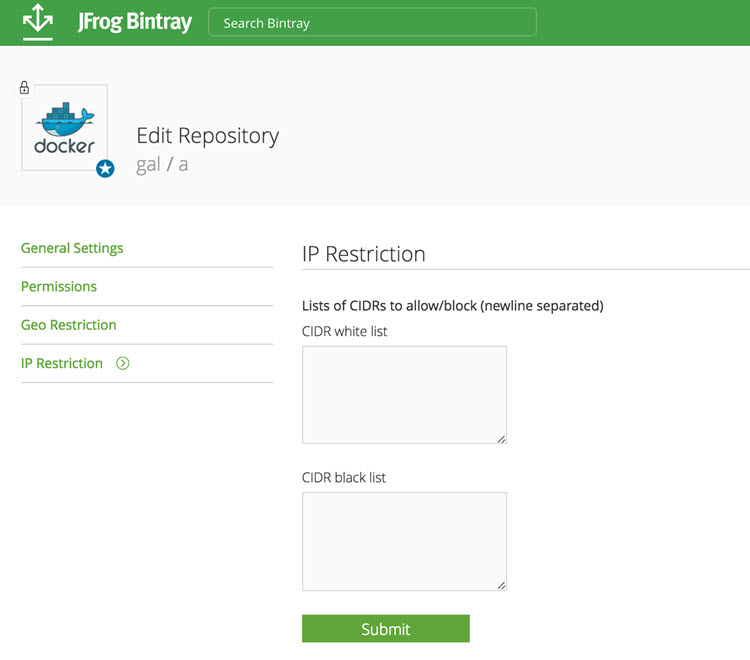Open the 'gal' owner link
The height and width of the screenshot is (660, 750).
(x=148, y=165)
